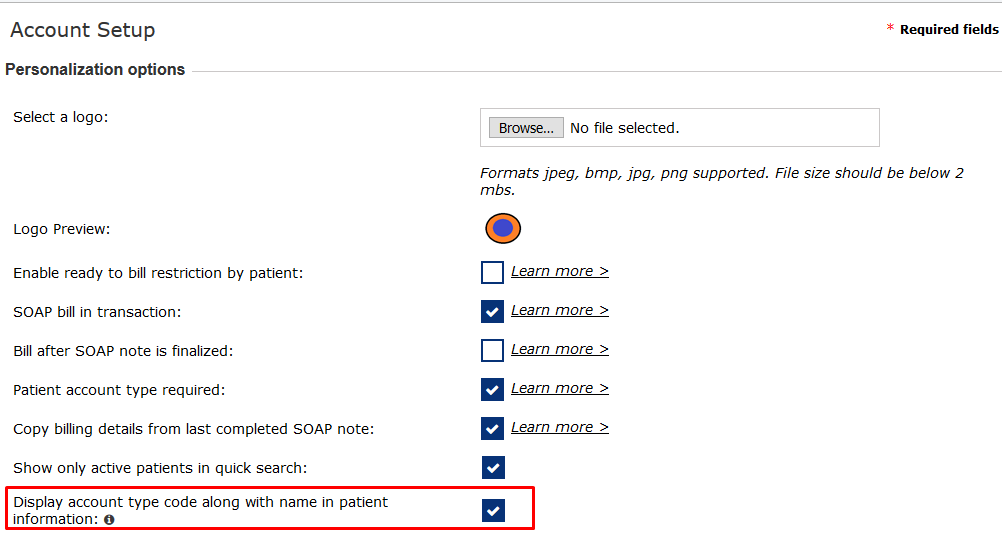Uncheck SOAP bill in transaction
The image size is (1002, 536).
pos(492,311)
